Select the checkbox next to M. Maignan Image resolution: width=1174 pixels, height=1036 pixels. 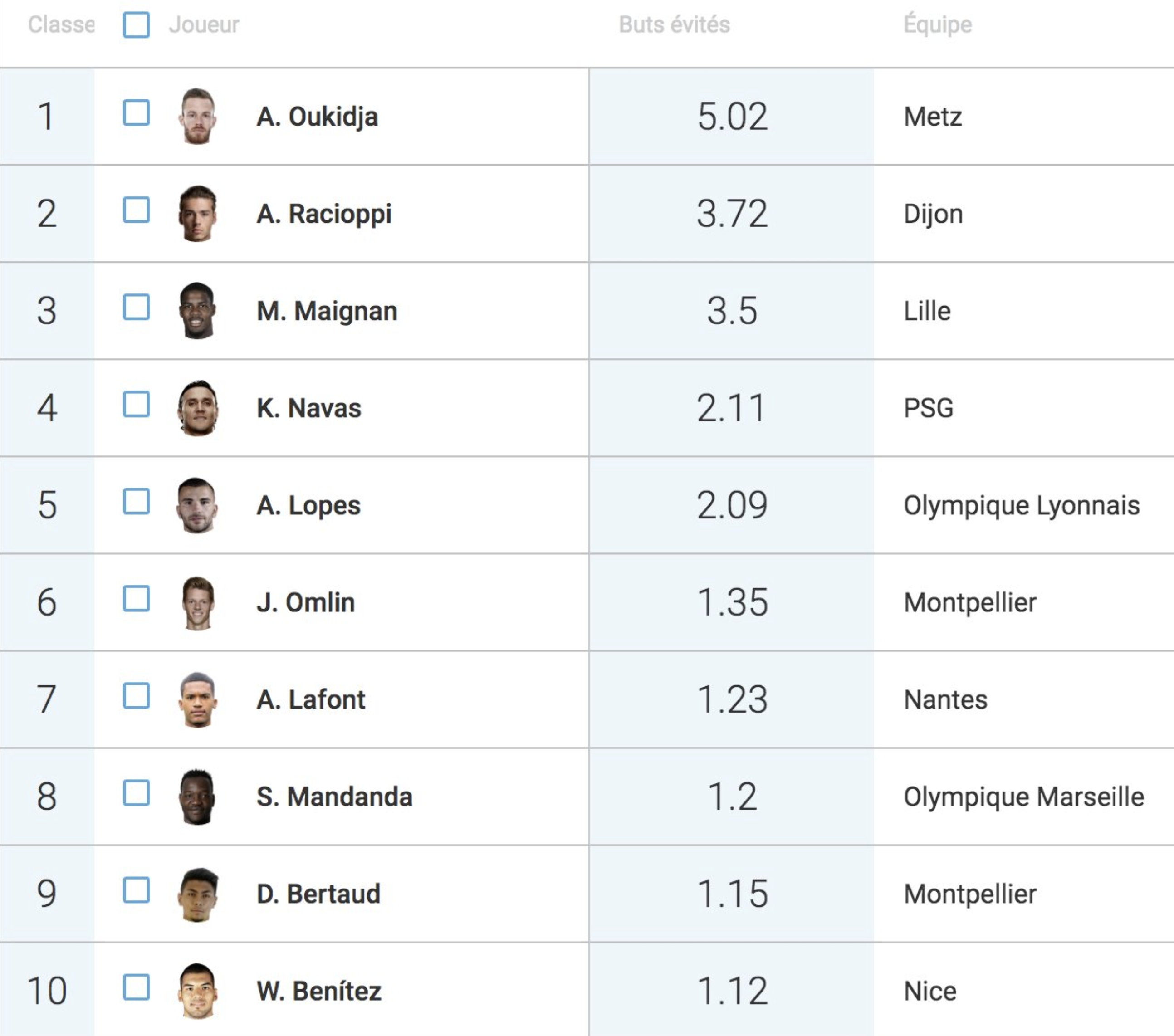pyautogui.click(x=136, y=307)
